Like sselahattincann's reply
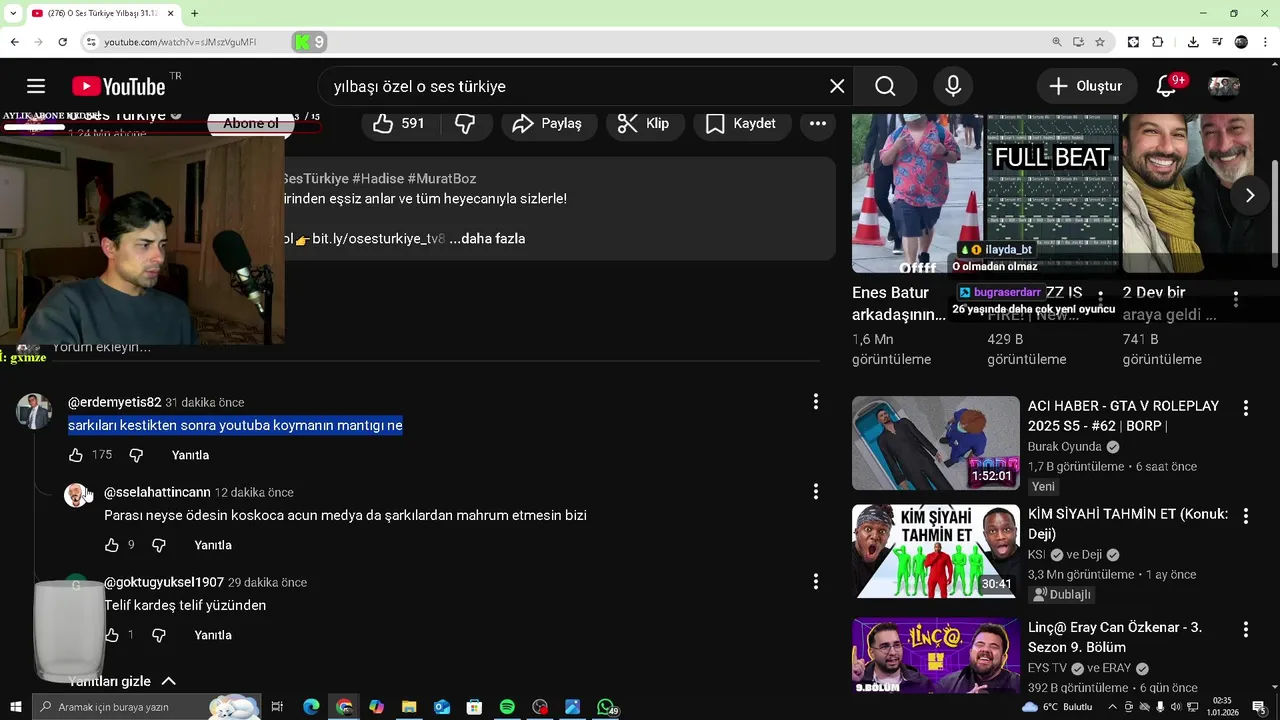 click(112, 545)
